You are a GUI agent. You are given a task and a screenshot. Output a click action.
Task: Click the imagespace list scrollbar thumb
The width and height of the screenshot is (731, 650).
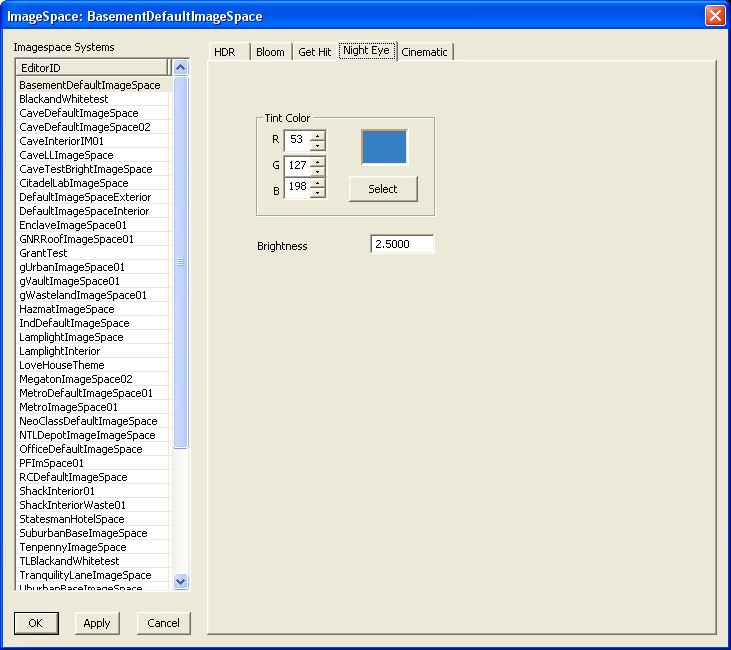180,263
